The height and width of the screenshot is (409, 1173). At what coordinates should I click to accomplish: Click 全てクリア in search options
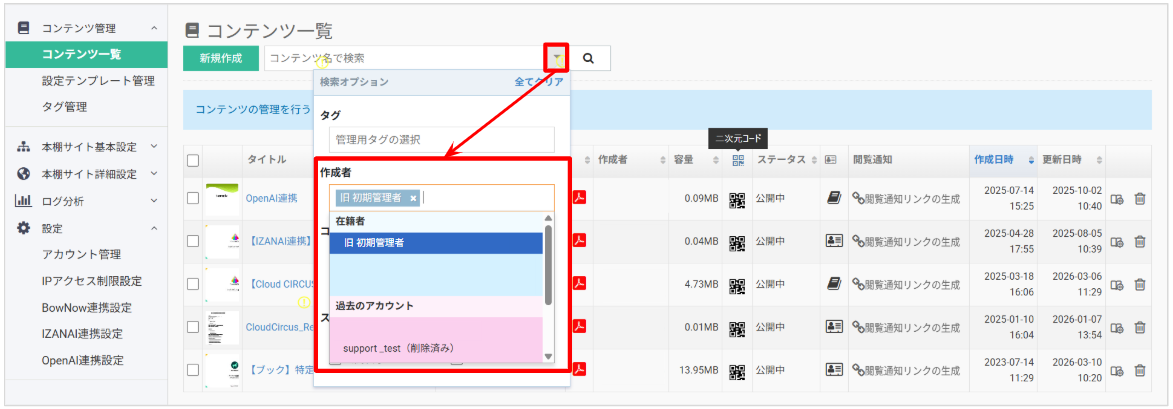[539, 82]
